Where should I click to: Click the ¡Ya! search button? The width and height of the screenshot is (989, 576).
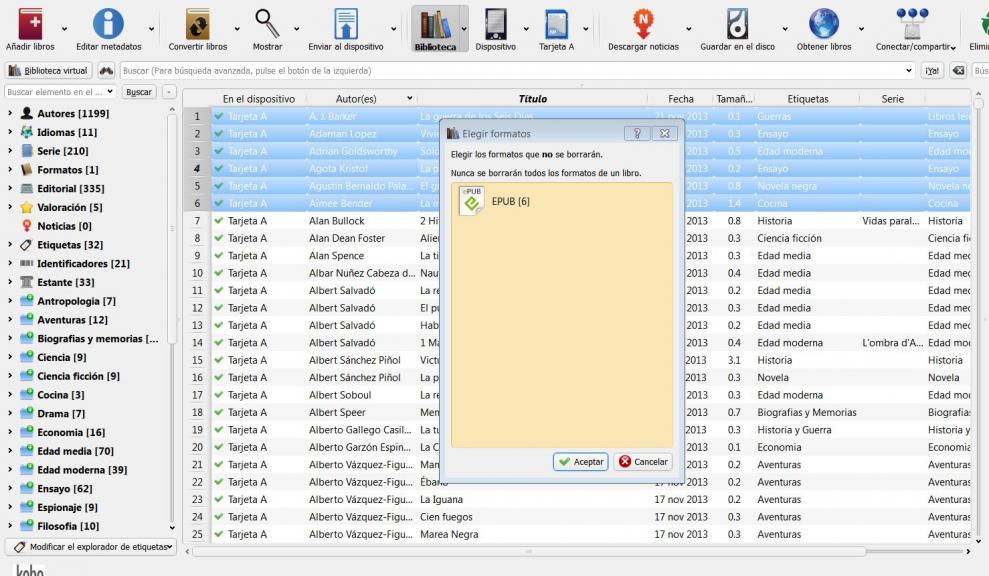click(x=932, y=71)
